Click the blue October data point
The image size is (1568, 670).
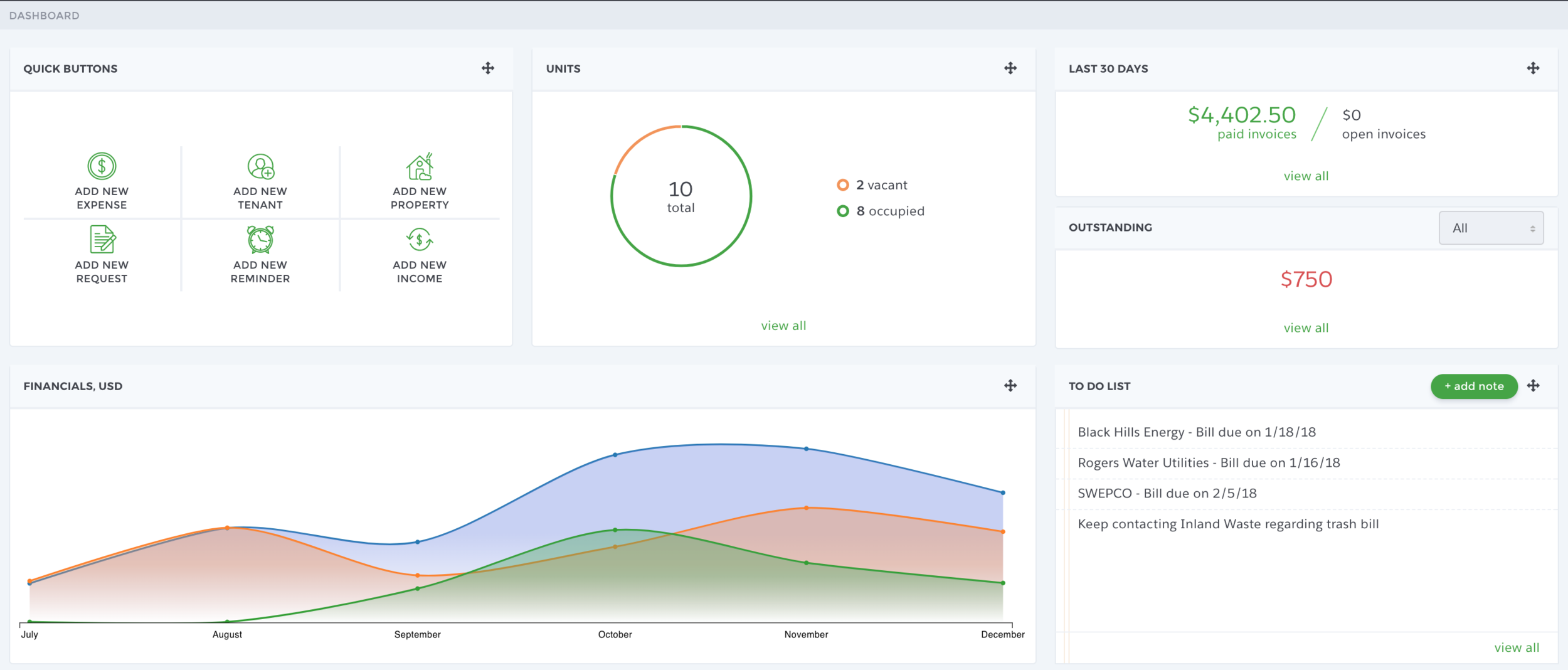point(615,455)
